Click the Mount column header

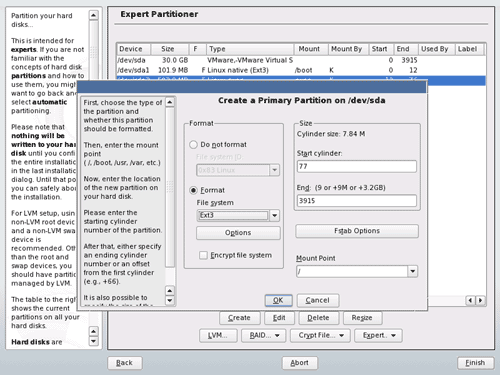tap(311, 49)
